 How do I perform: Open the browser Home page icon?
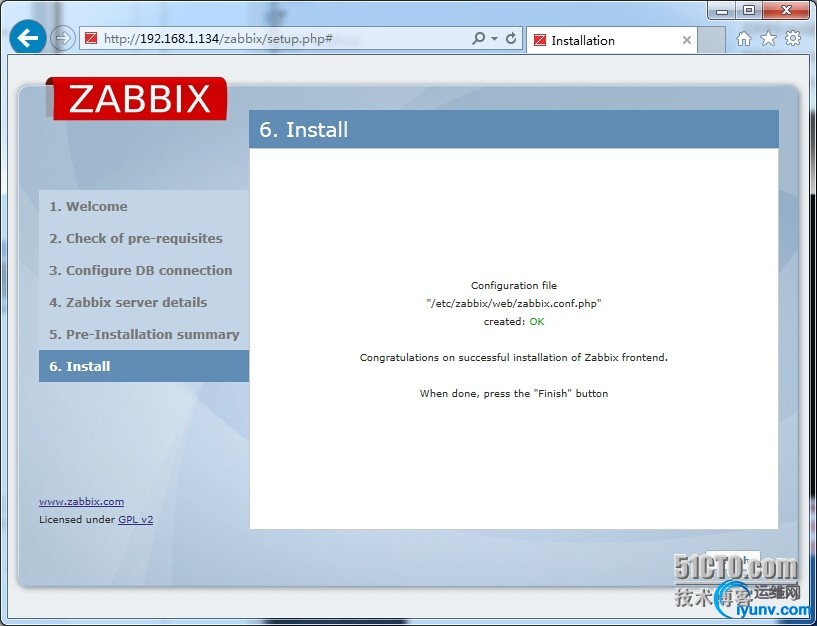744,39
